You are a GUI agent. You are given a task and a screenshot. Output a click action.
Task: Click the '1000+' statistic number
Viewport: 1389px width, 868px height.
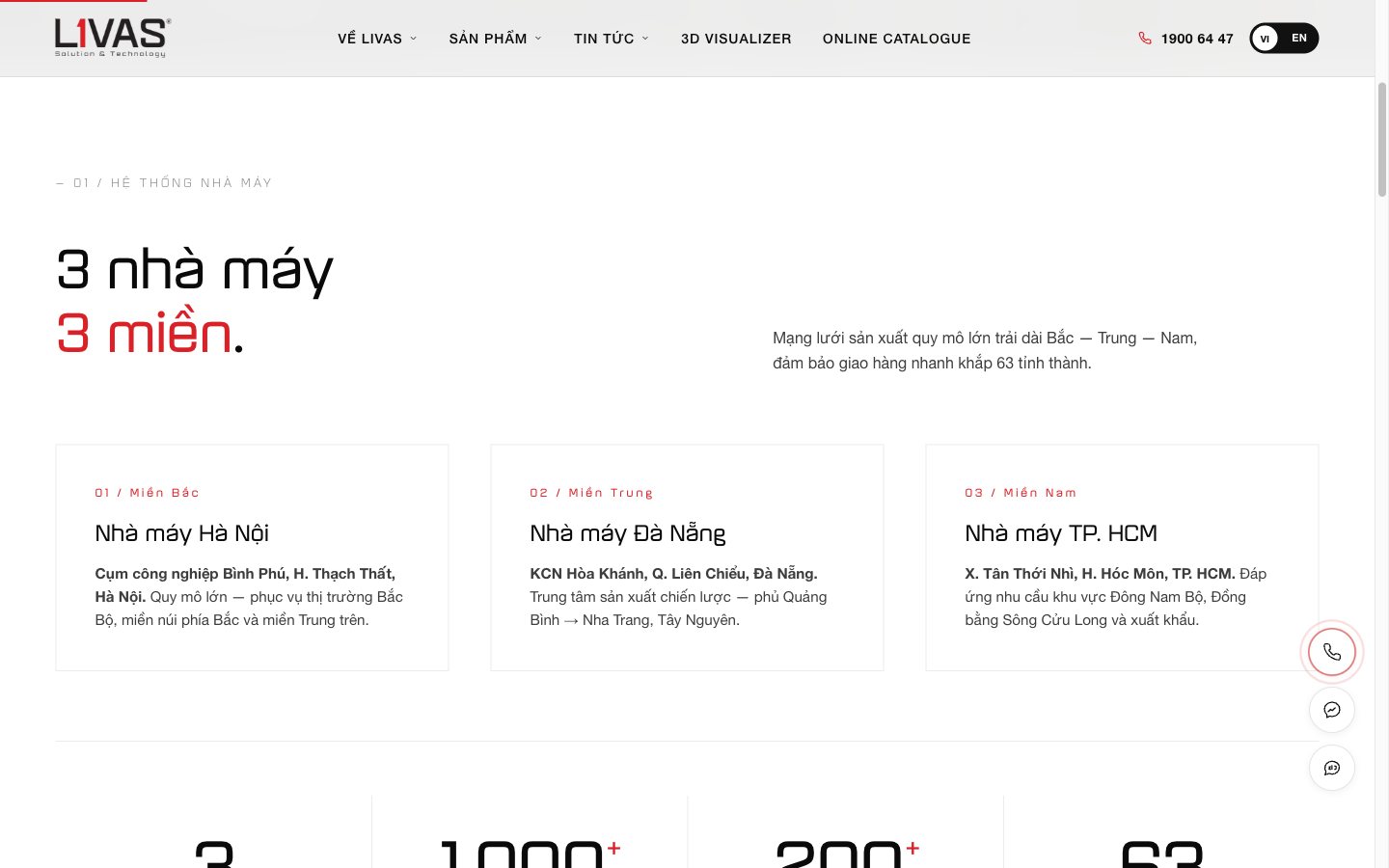pyautogui.click(x=530, y=854)
